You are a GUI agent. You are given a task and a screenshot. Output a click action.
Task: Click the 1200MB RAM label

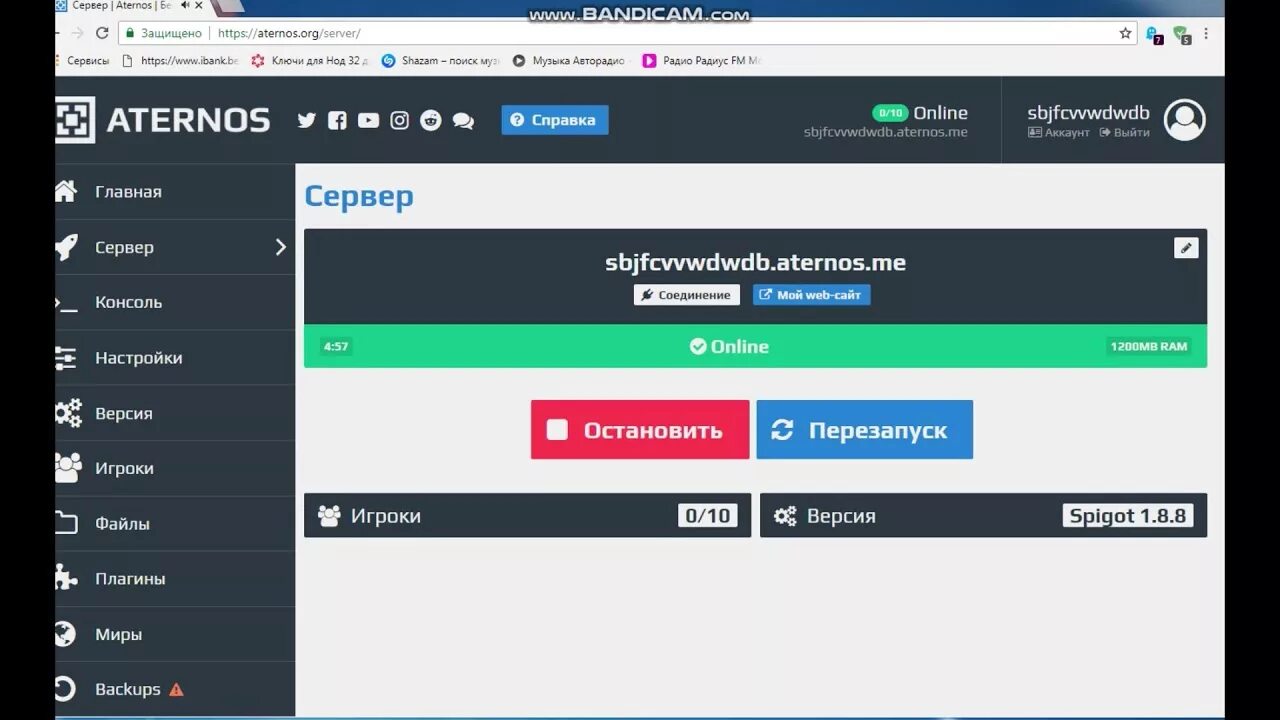tap(1149, 347)
